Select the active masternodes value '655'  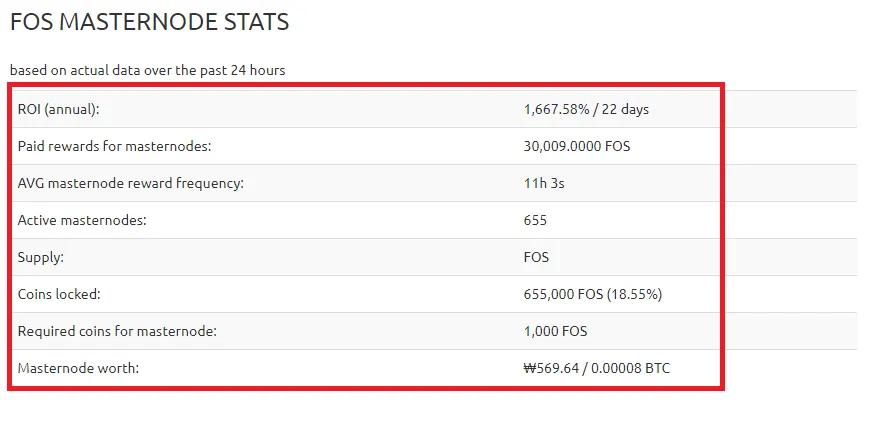(x=535, y=220)
